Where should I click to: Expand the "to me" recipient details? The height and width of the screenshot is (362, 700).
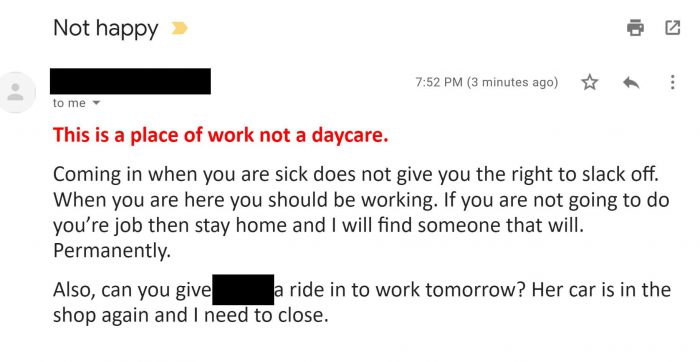96,103
